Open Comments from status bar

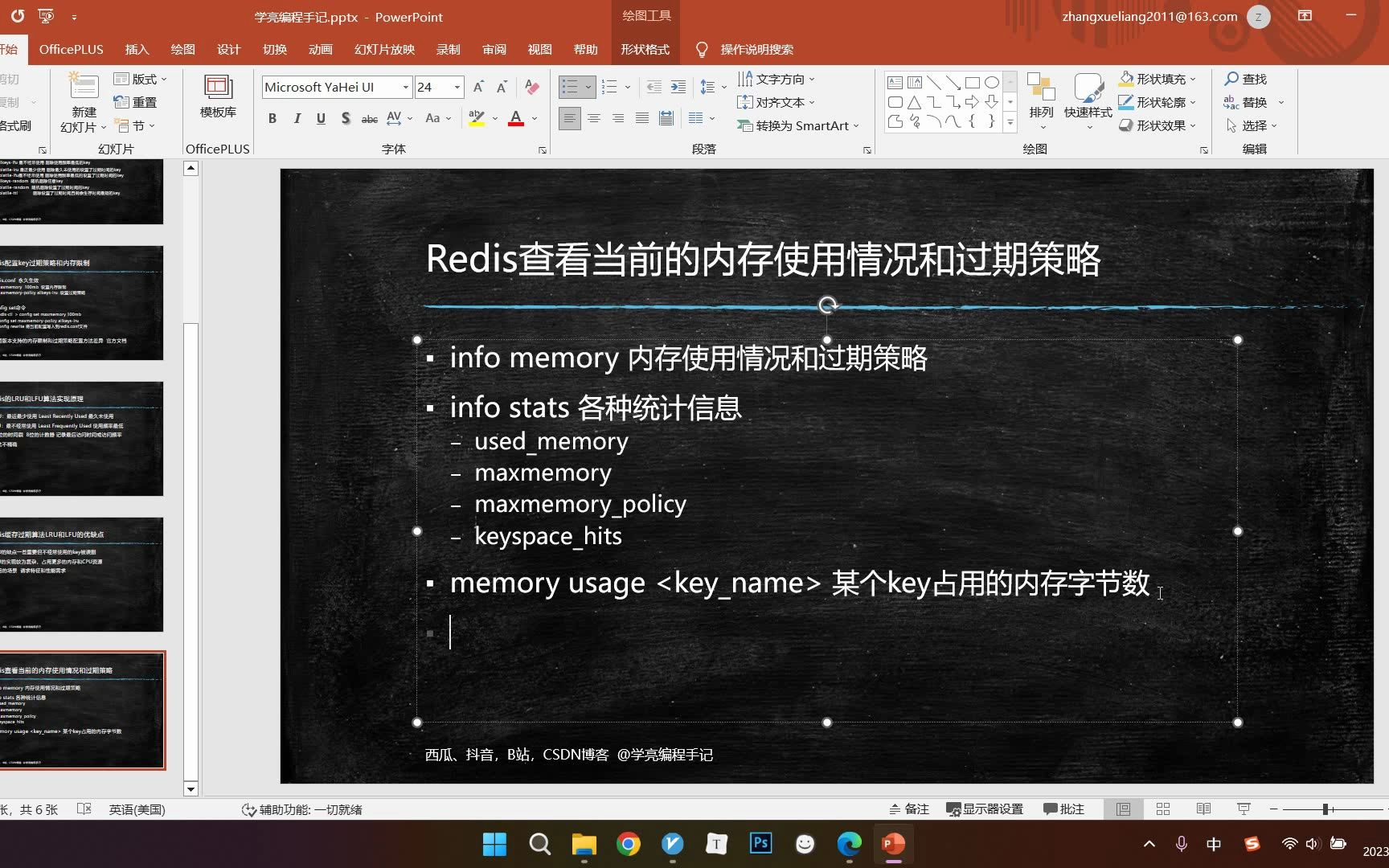[x=1063, y=809]
